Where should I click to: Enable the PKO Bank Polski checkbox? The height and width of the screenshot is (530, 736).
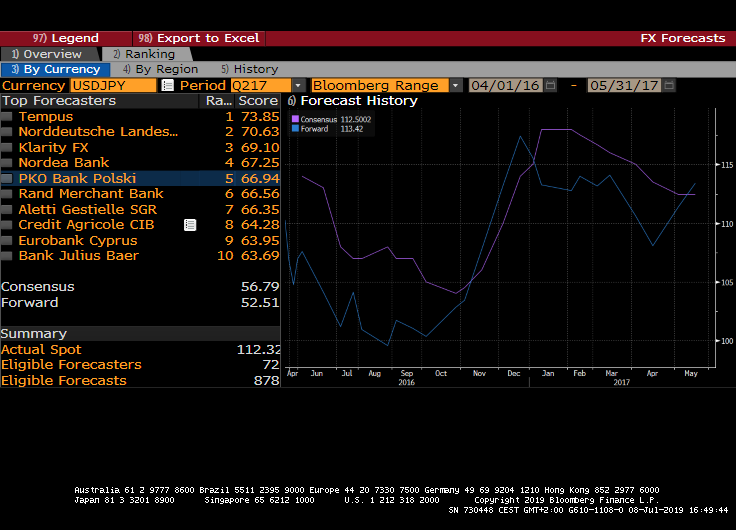click(x=7, y=179)
